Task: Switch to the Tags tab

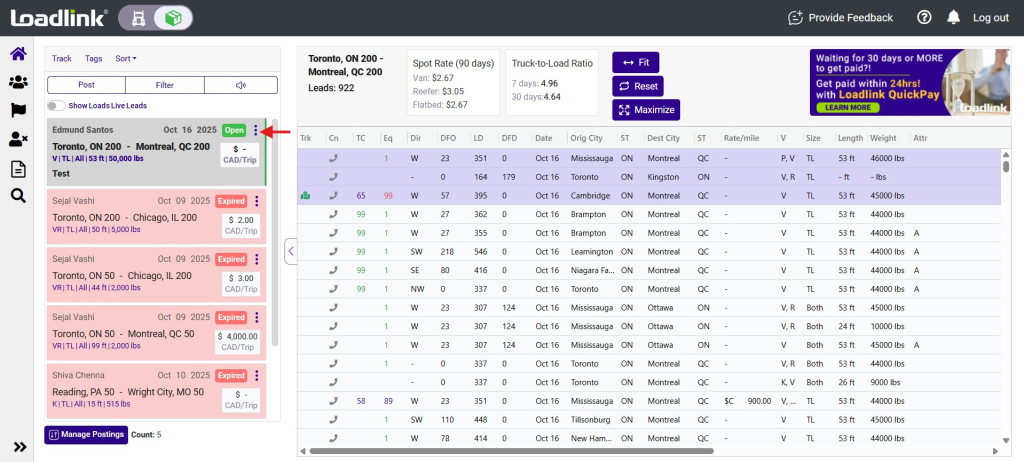Action: click(93, 59)
